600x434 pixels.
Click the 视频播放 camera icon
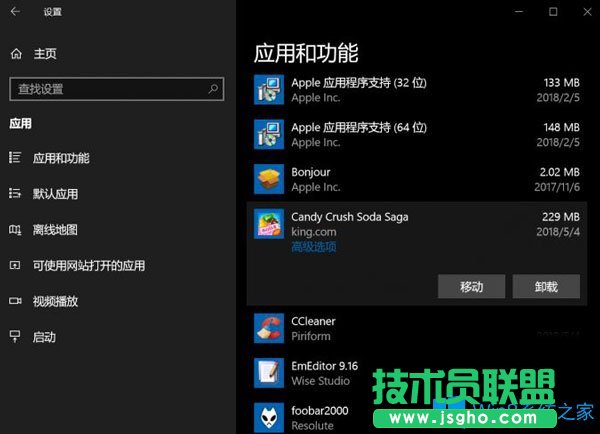[x=15, y=301]
